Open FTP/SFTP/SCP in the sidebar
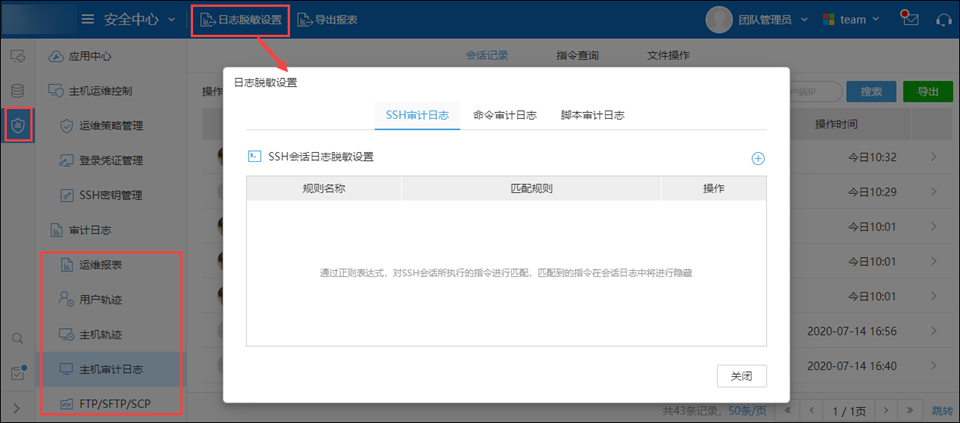The image size is (960, 423). point(105,405)
